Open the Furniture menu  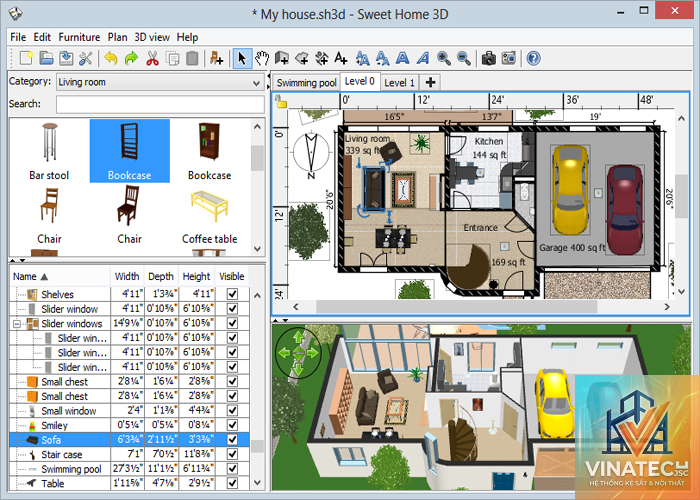tap(79, 37)
